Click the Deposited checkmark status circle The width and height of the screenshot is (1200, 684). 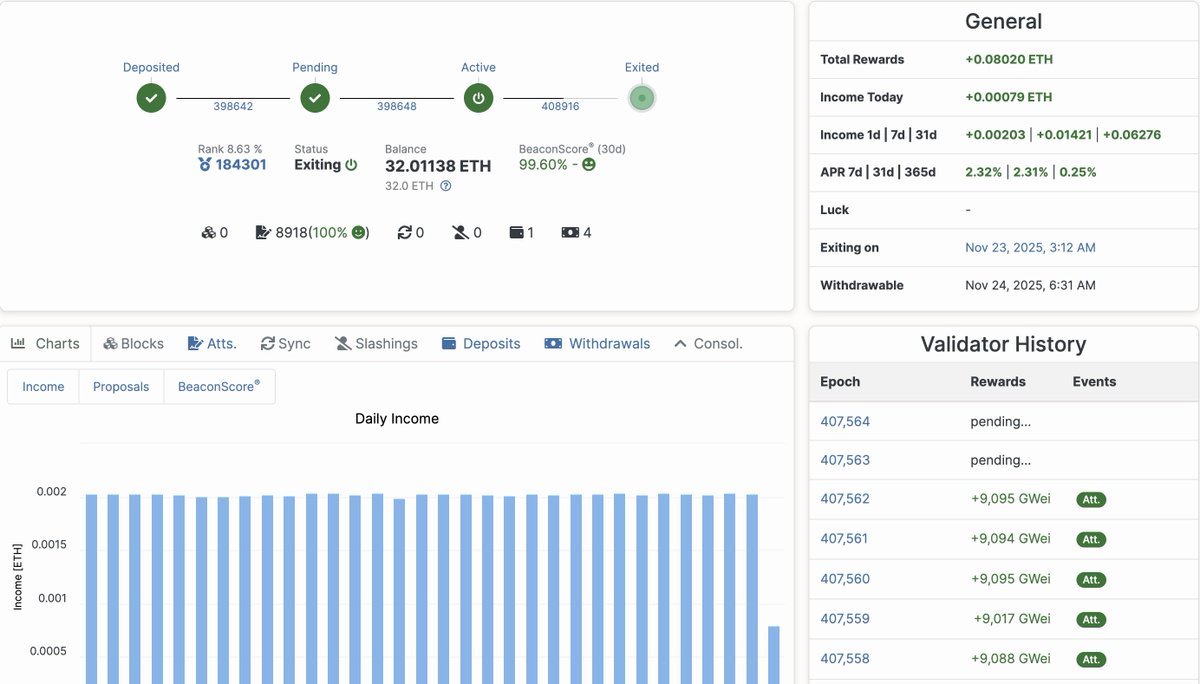[151, 98]
